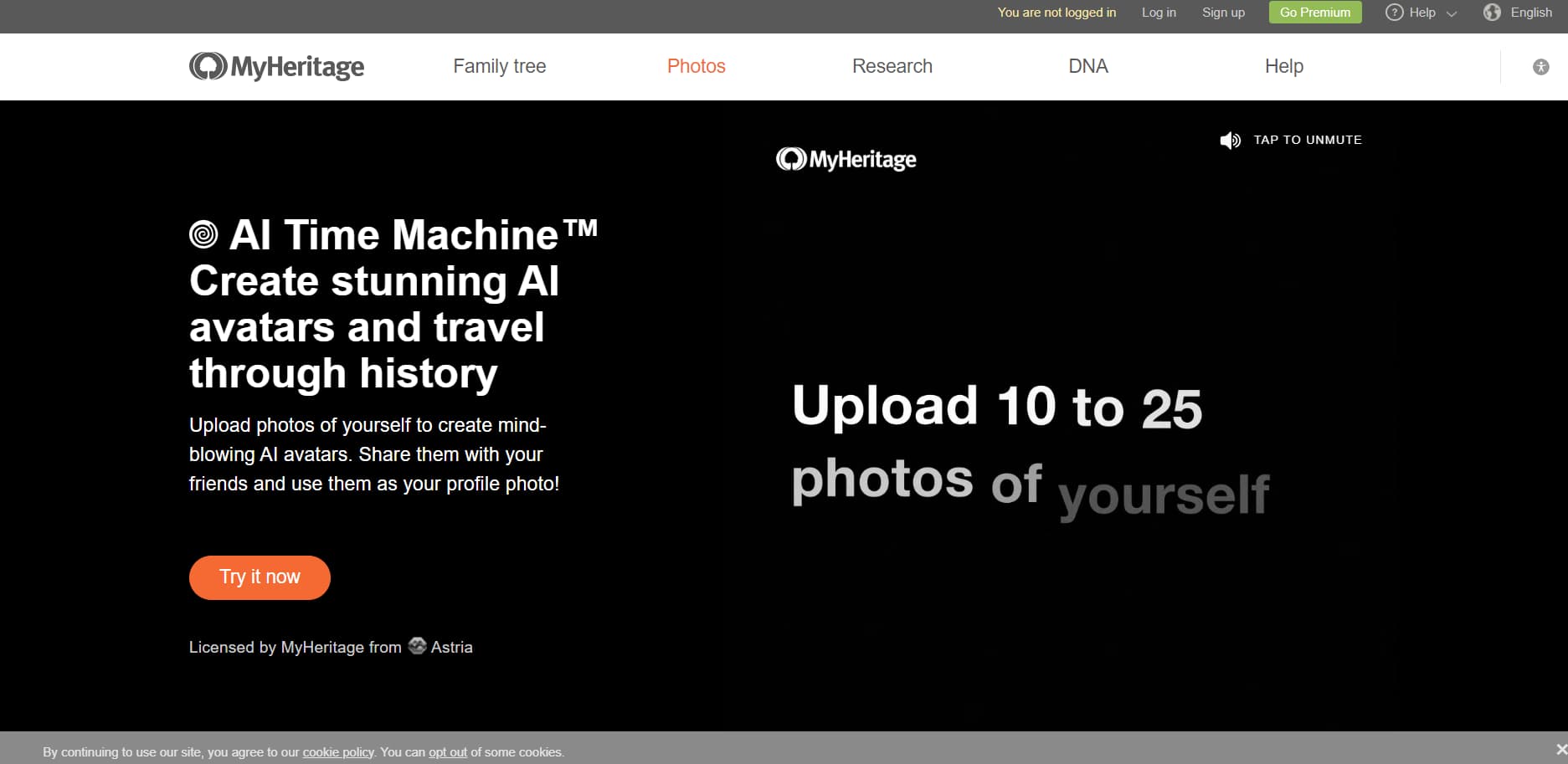Screen dimensions: 1568x764
Task: Click the MyHeritage watermark logo on the video
Action: pyautogui.click(x=846, y=159)
